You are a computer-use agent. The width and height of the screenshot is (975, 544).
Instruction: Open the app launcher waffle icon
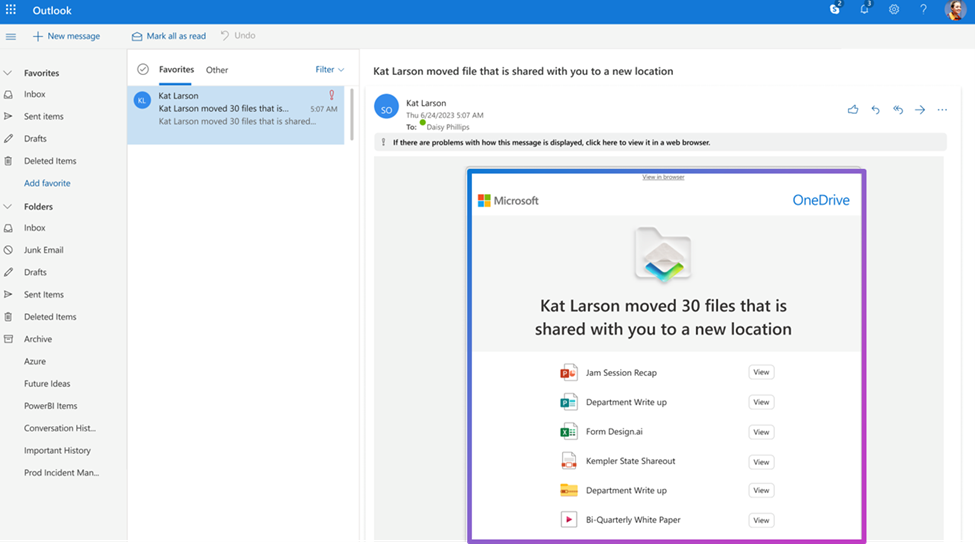coord(11,10)
